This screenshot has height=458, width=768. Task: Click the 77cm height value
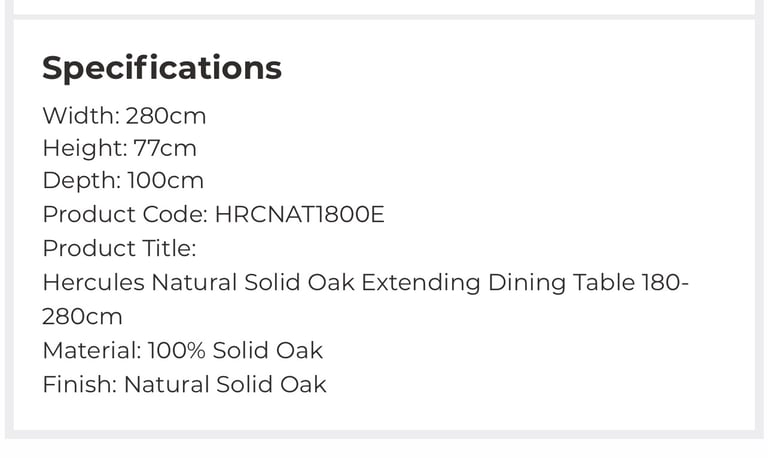pyautogui.click(x=165, y=148)
